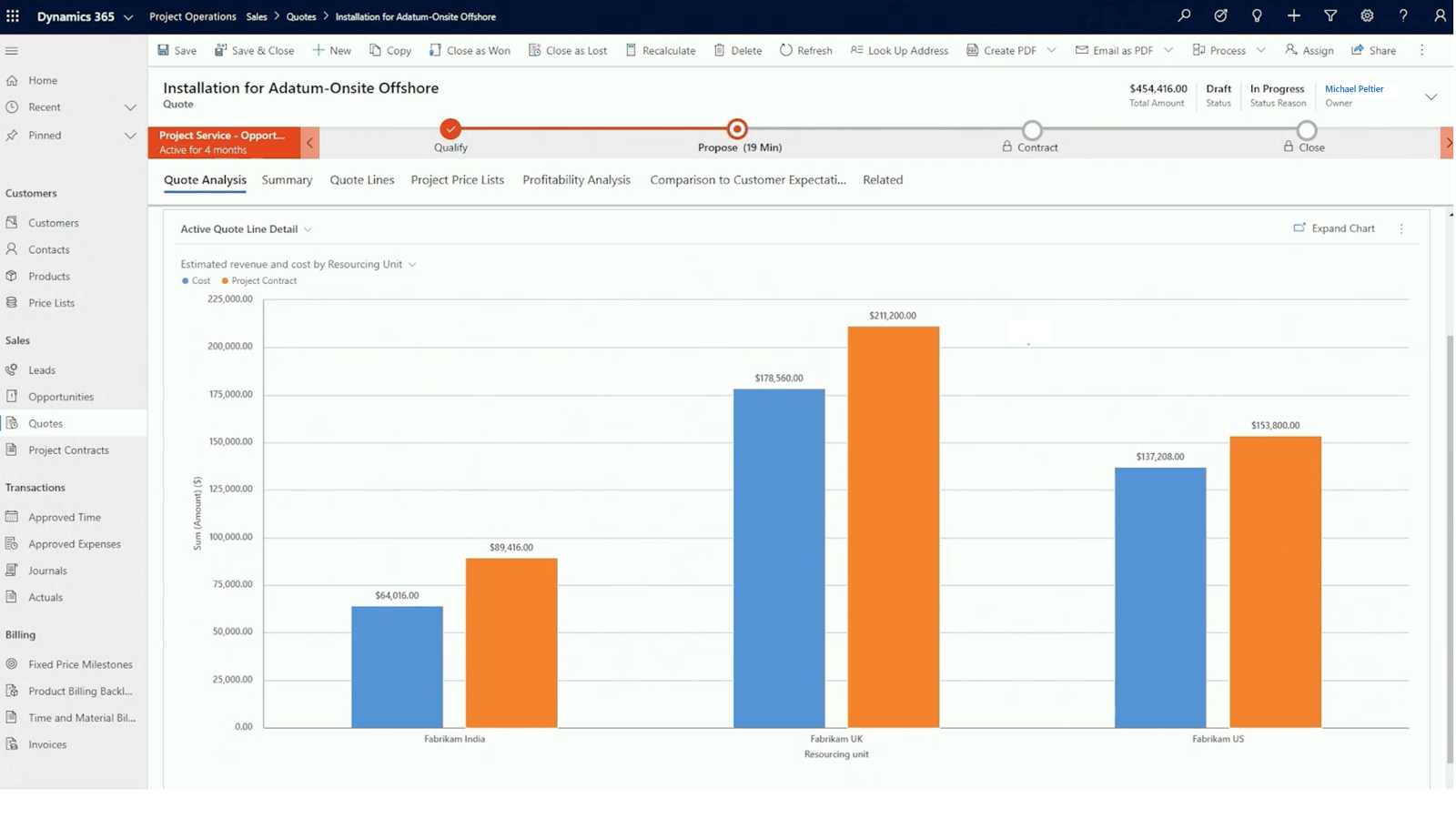The width and height of the screenshot is (1456, 819).
Task: Open the Quotes sidebar icon under Sales
Action: pos(13,422)
